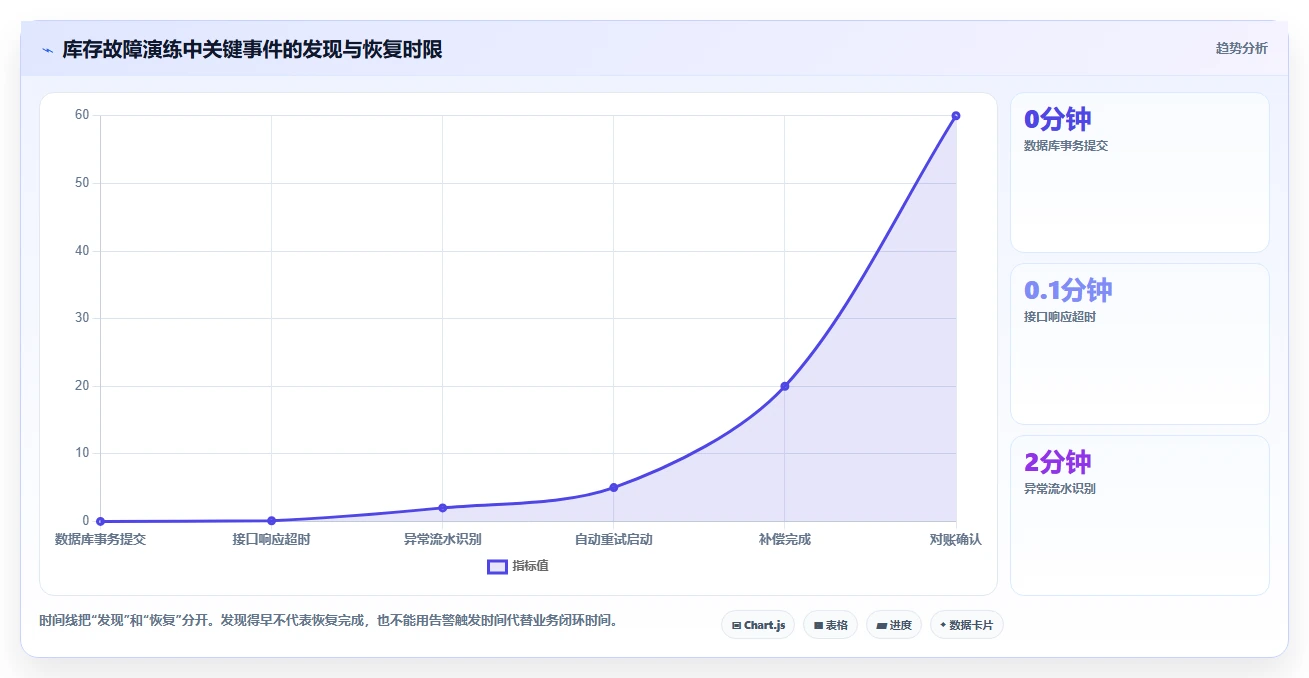Click the data point at 异常流水识别

[442, 508]
